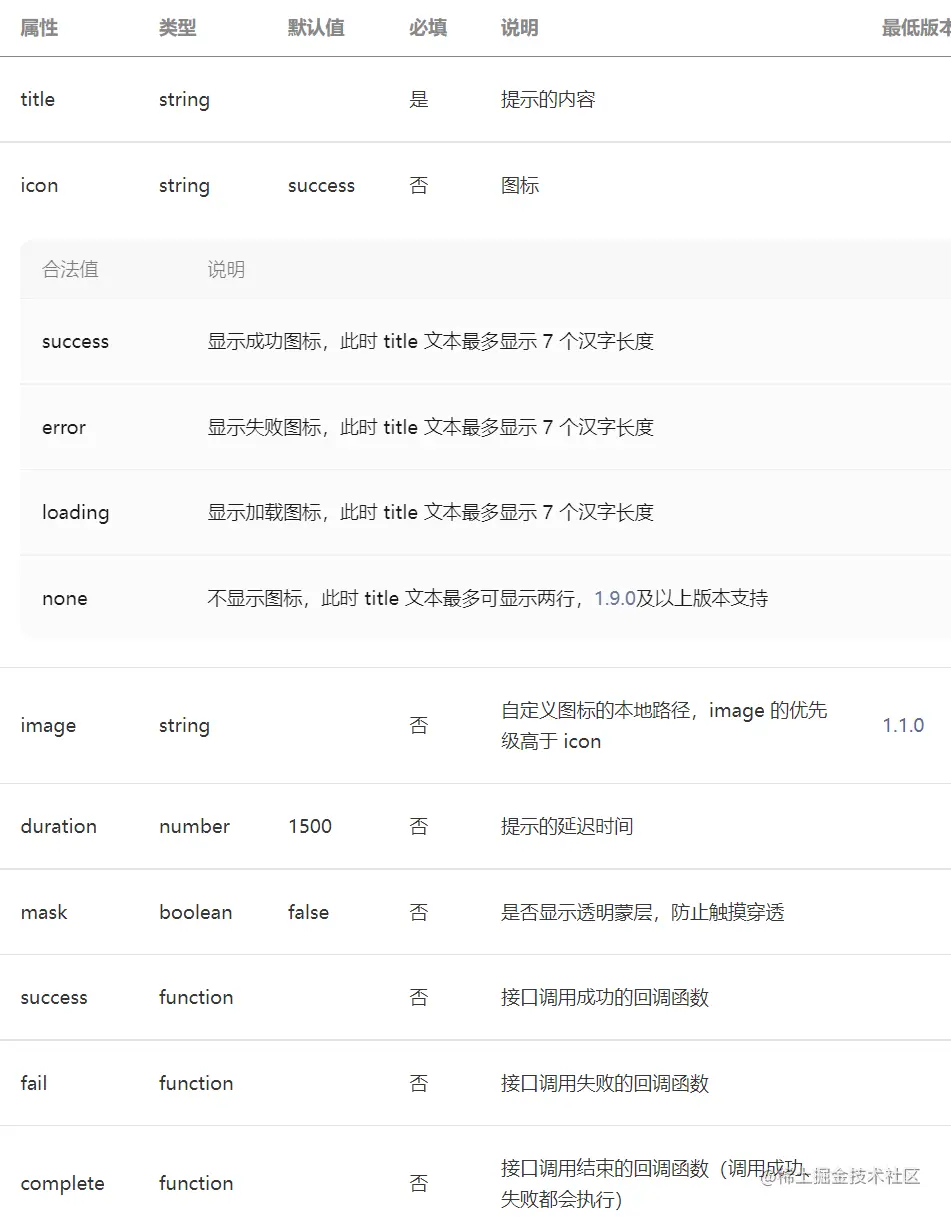951x1217 pixels.
Task: Select the title property name
Action: (x=37, y=99)
